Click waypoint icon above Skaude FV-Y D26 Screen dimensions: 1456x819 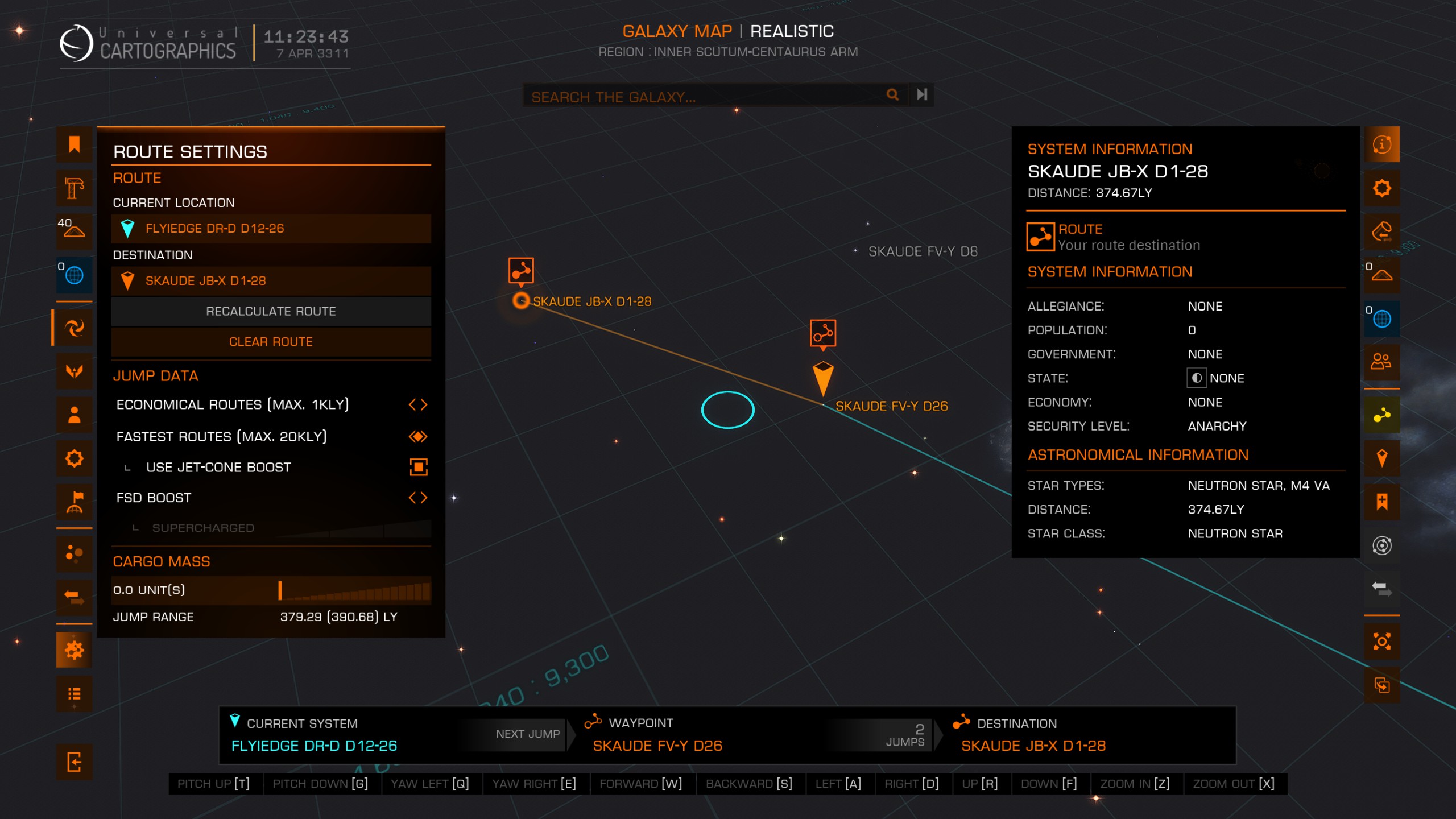tap(823, 333)
